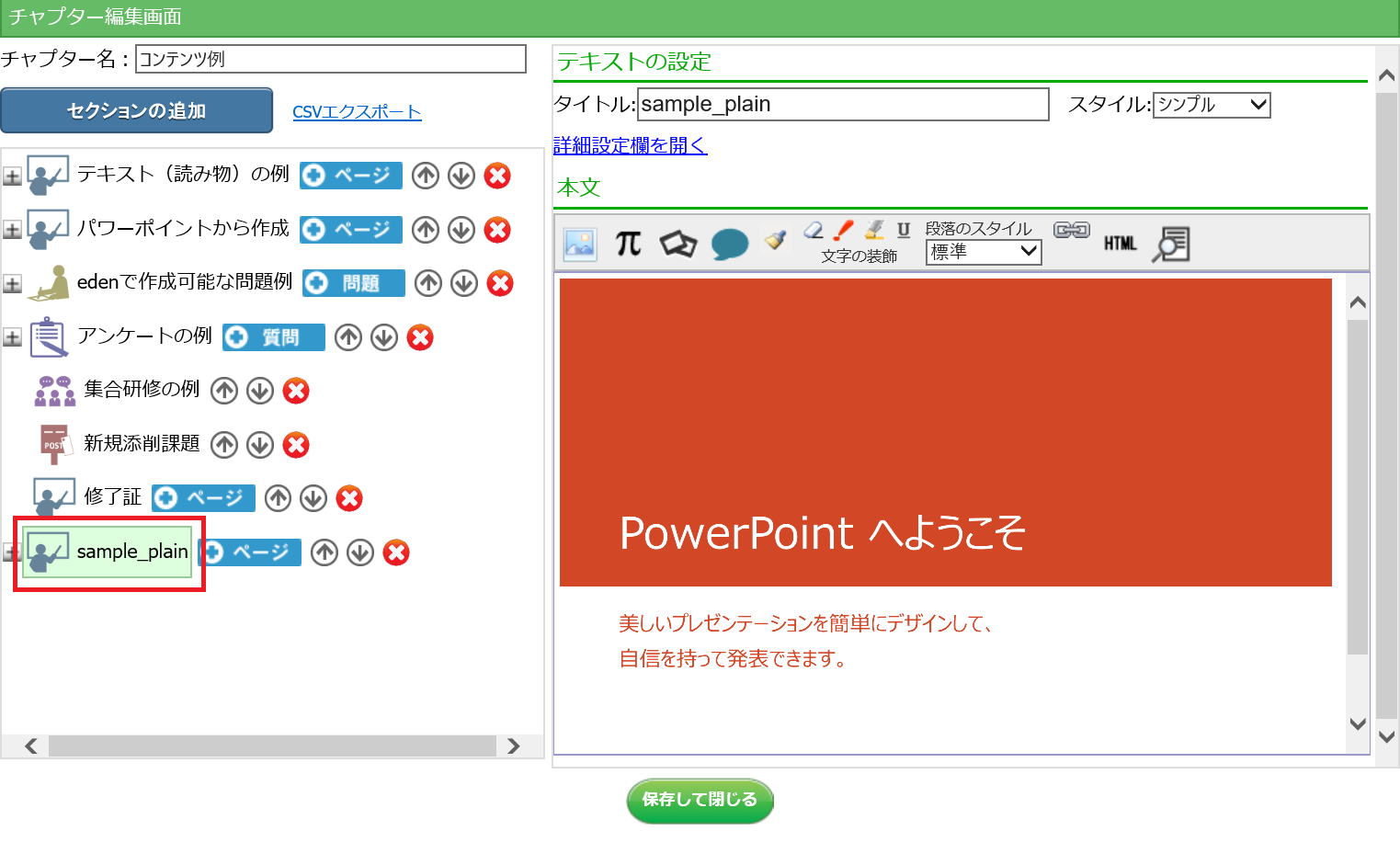Add a 質問 to アンケートの例
Image resolution: width=1400 pixels, height=854 pixels.
[274, 337]
